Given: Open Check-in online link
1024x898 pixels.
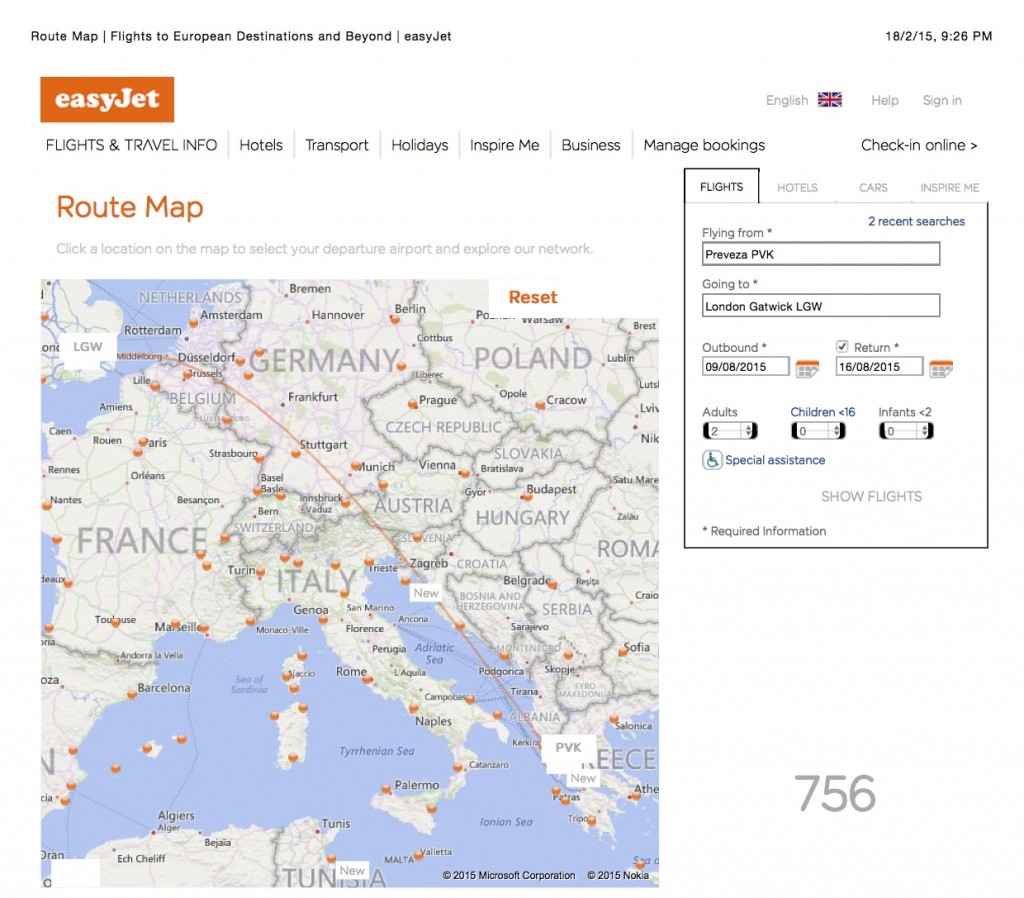Looking at the screenshot, I should click(x=919, y=145).
